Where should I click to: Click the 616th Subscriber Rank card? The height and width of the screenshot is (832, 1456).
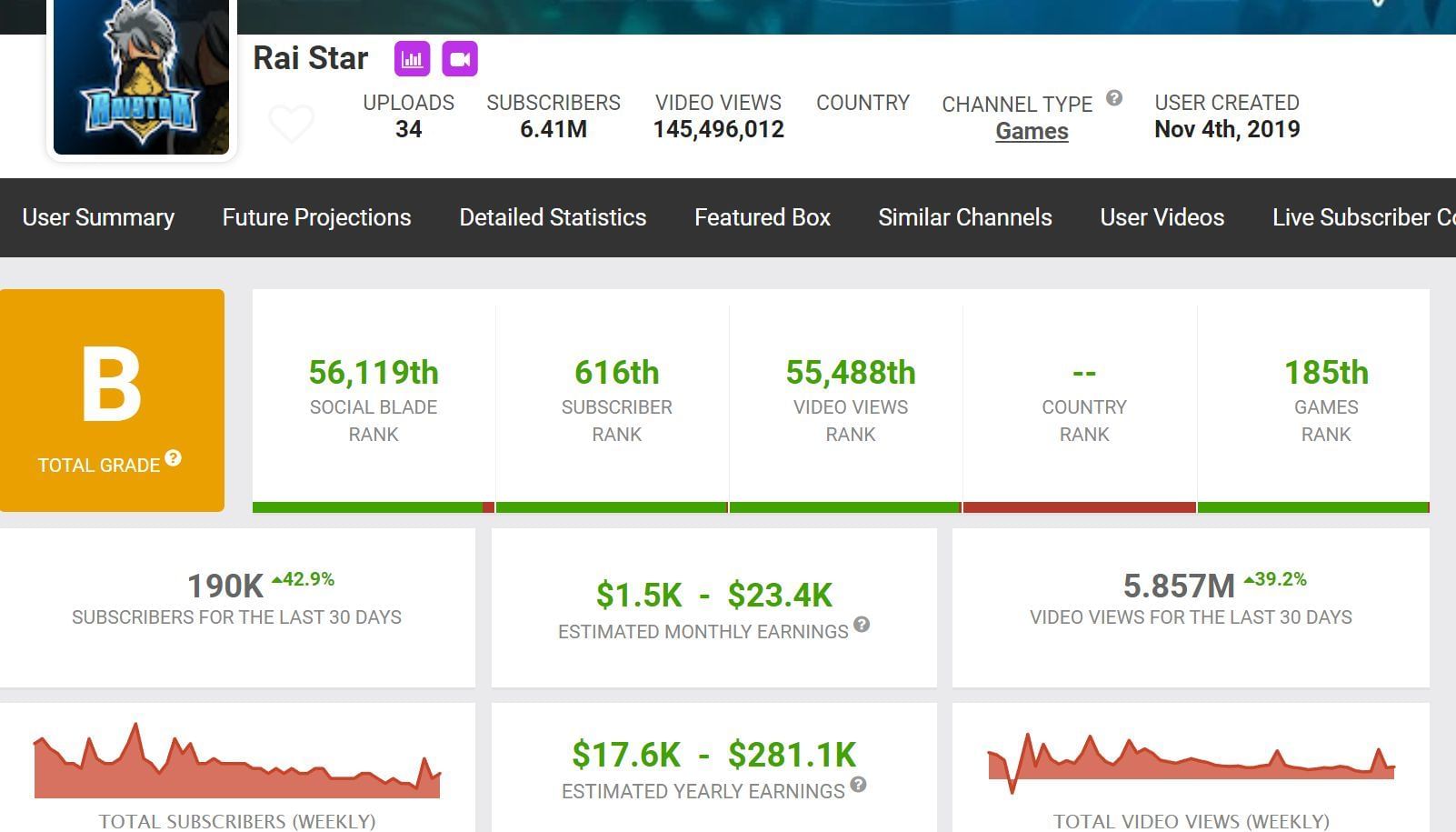(616, 400)
